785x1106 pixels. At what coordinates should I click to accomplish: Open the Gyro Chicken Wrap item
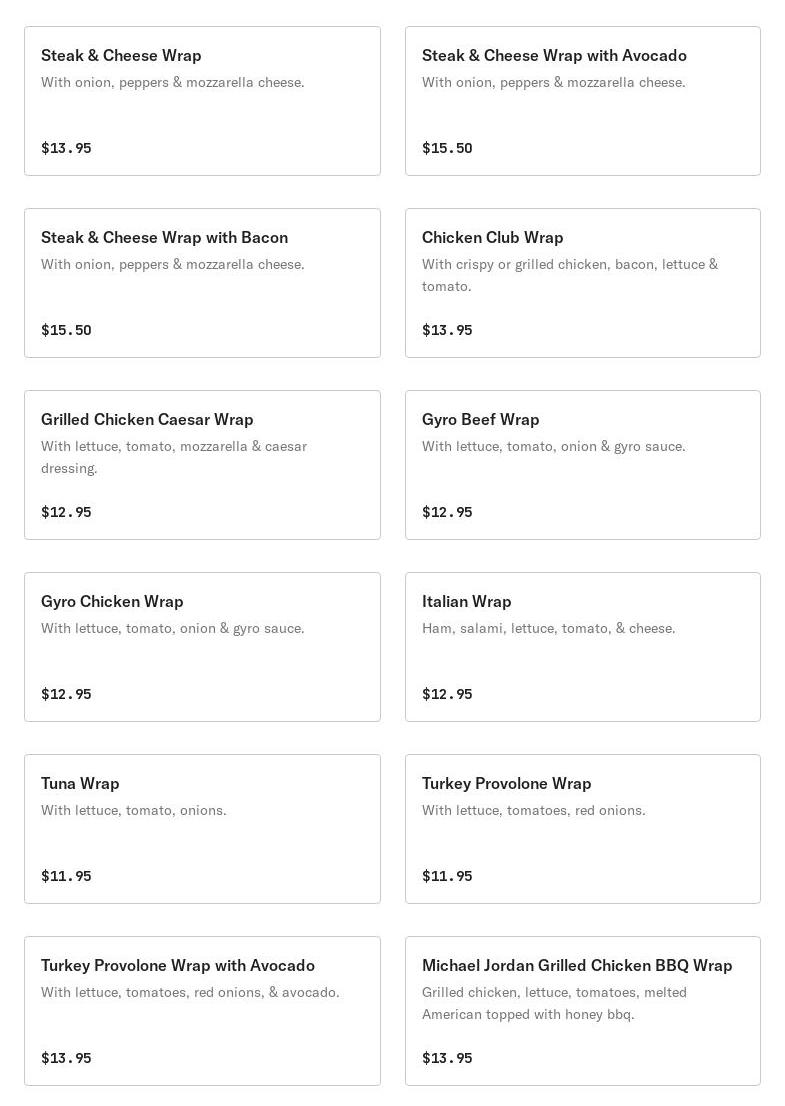point(202,647)
